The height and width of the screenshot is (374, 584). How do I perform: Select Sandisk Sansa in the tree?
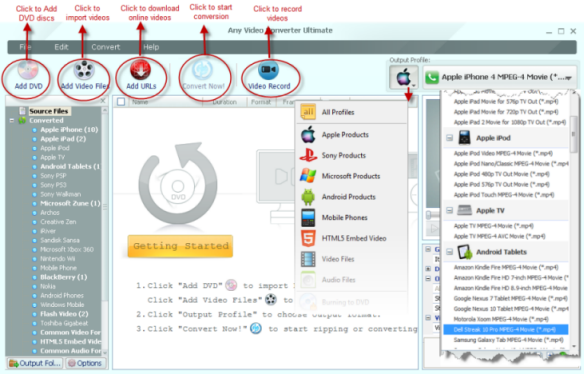tap(60, 240)
